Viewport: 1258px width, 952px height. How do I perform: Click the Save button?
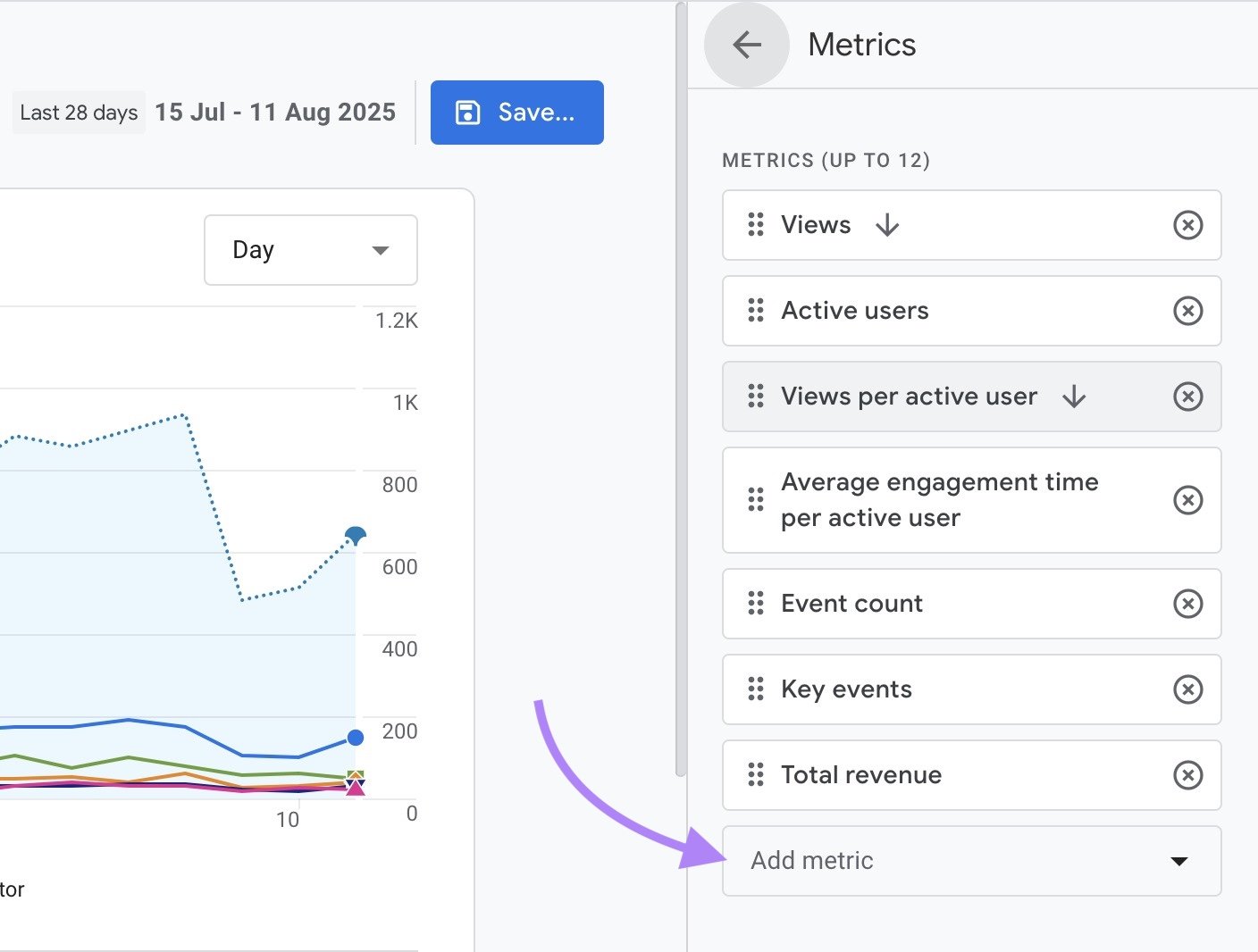(x=517, y=112)
